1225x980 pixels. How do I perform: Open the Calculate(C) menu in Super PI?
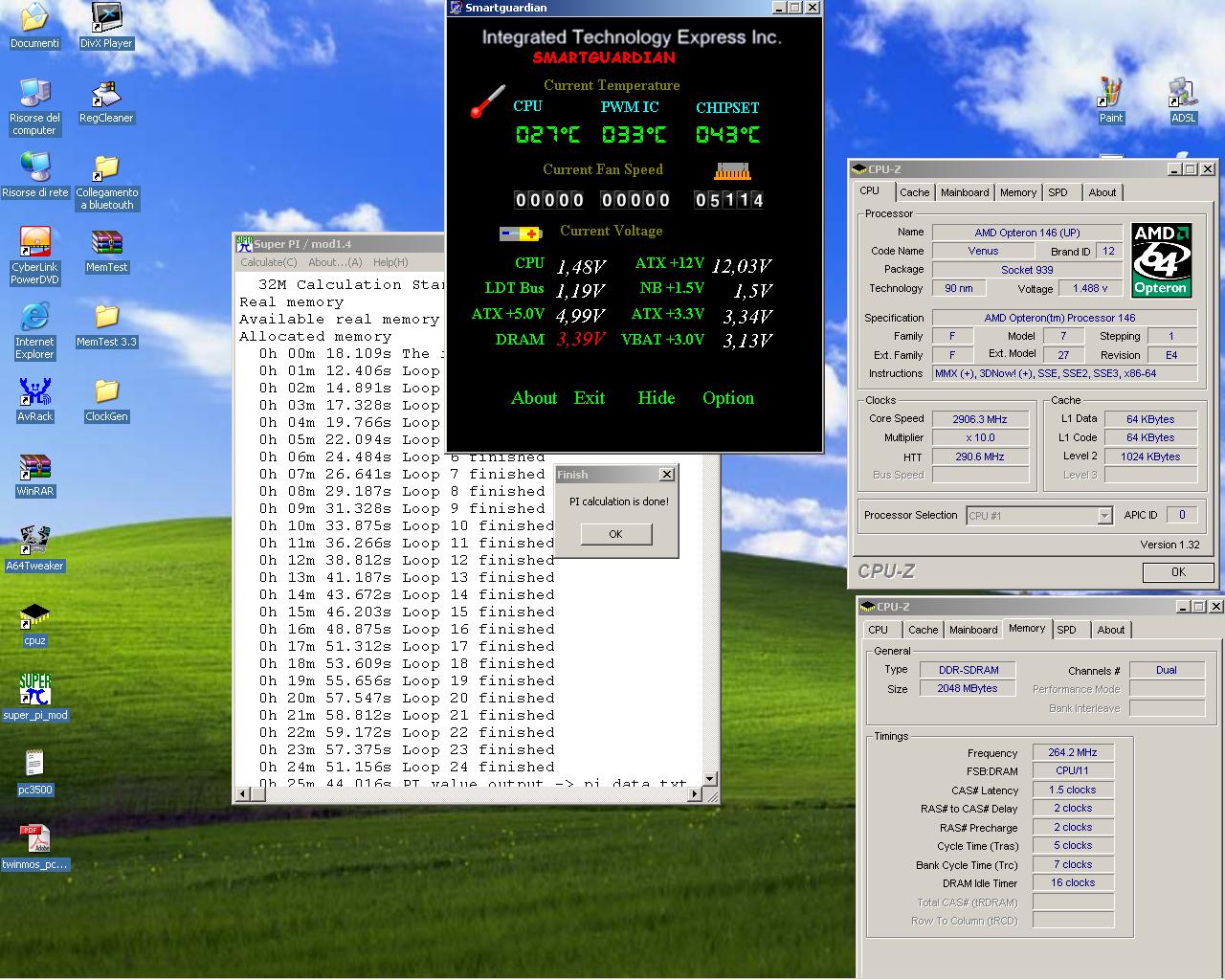[268, 262]
